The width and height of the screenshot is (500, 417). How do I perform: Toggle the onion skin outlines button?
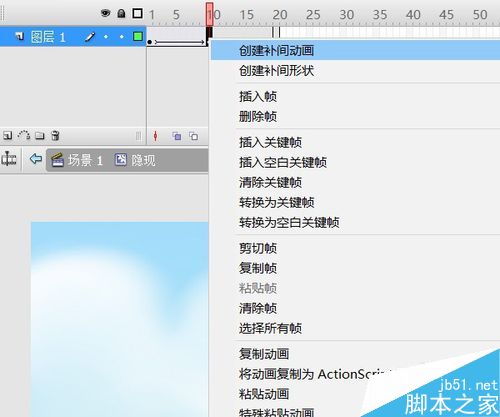tap(194, 136)
